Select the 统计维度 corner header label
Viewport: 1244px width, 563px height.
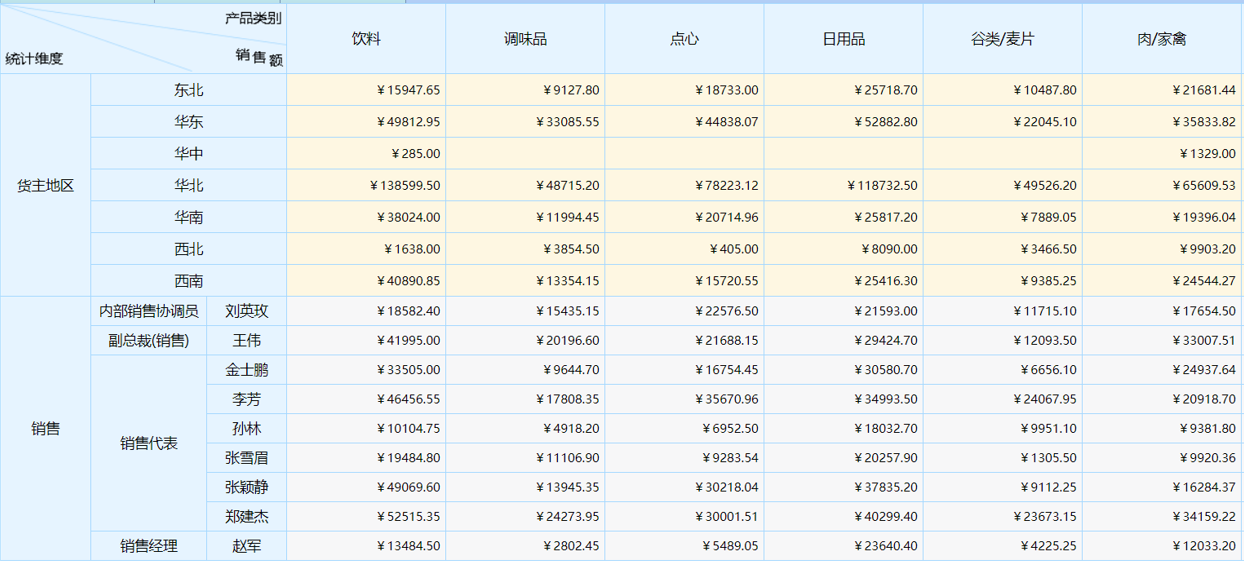[x=34, y=58]
